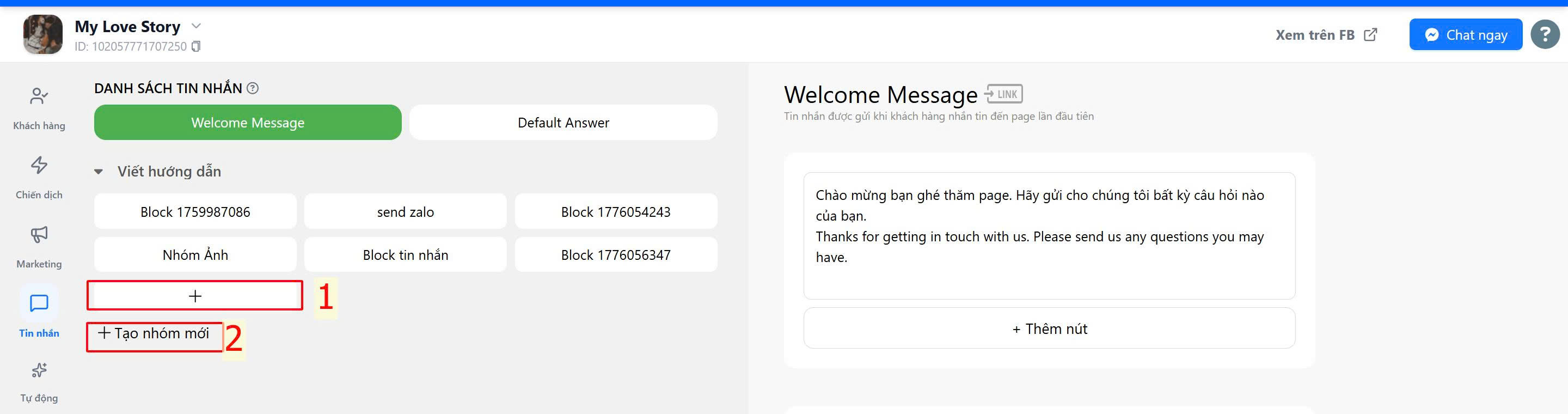Copy the page ID with the copy icon

(196, 46)
